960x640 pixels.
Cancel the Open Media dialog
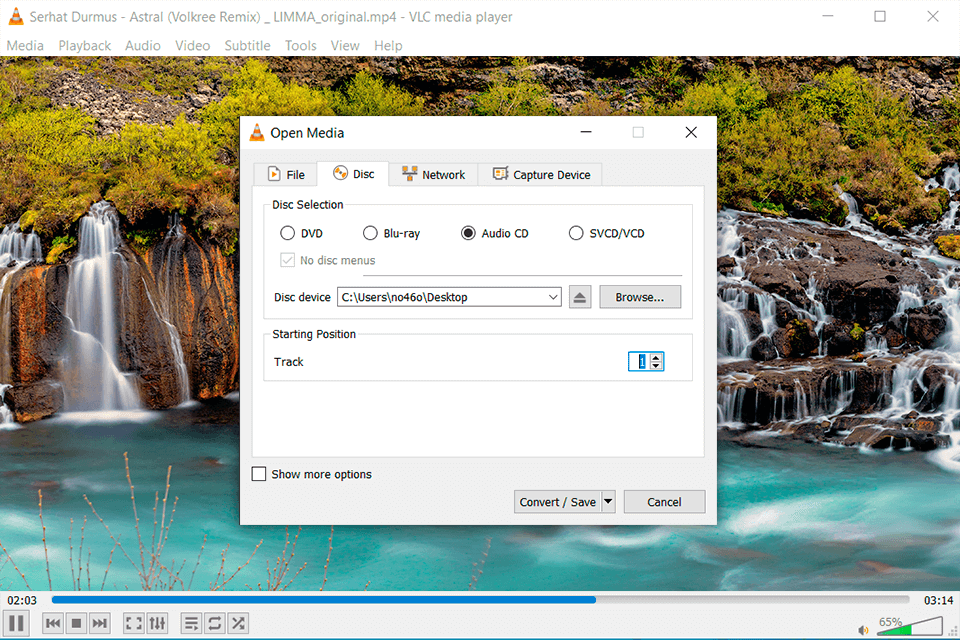tap(664, 501)
